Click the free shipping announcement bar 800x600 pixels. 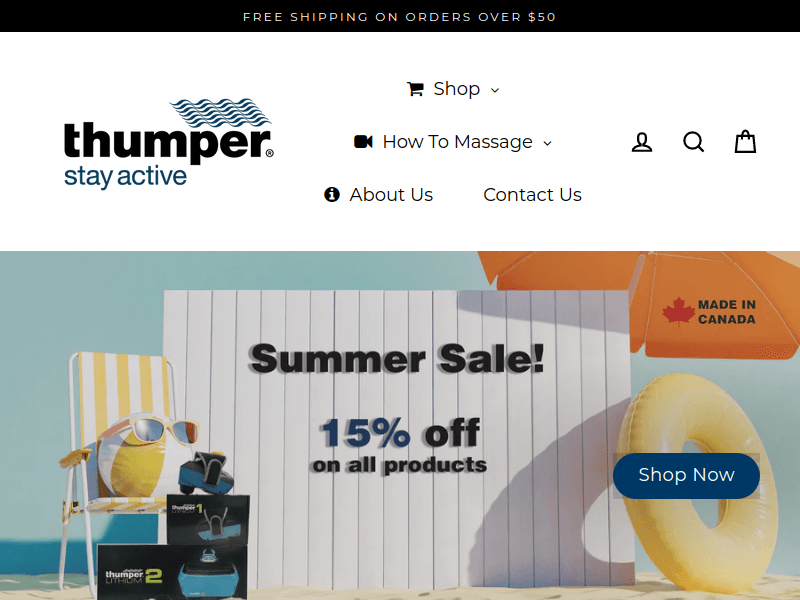pos(400,16)
